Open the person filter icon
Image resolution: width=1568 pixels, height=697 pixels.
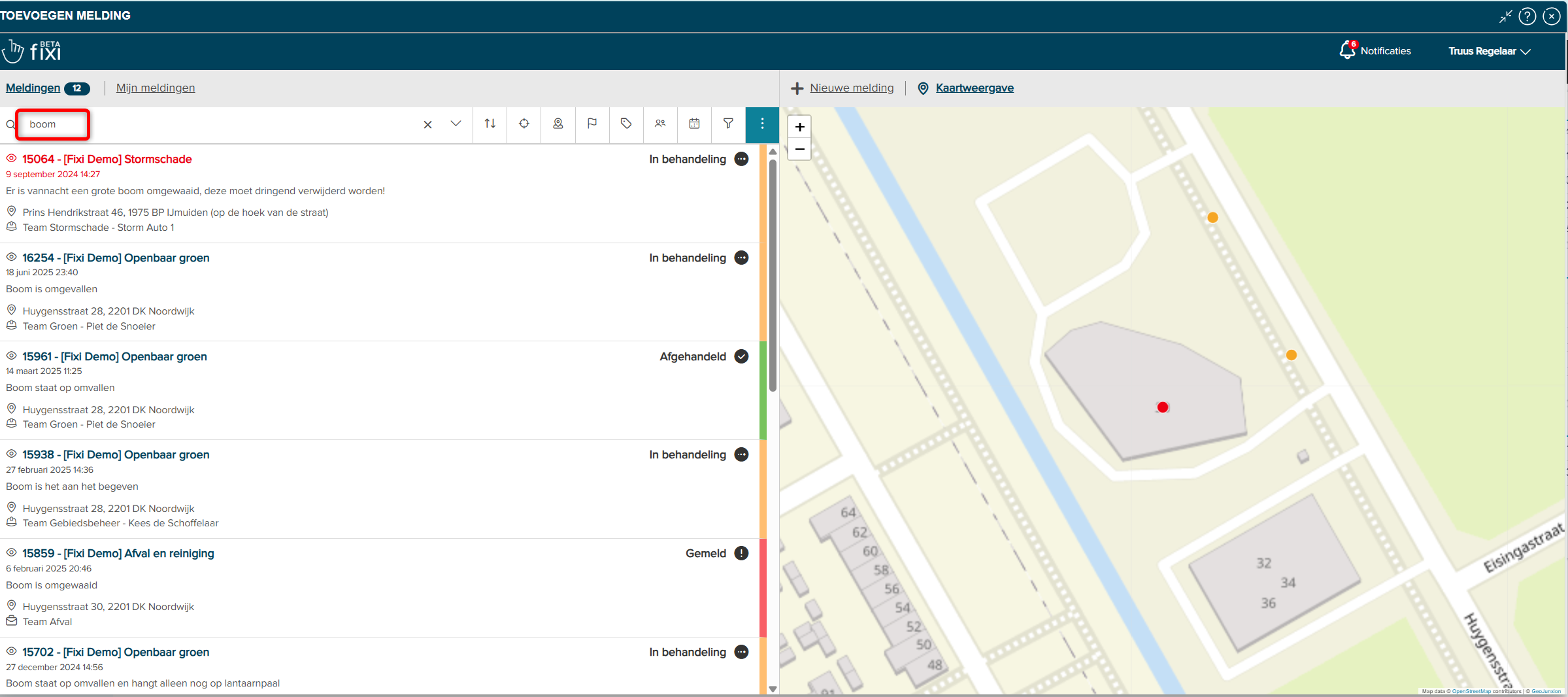pyautogui.click(x=558, y=124)
